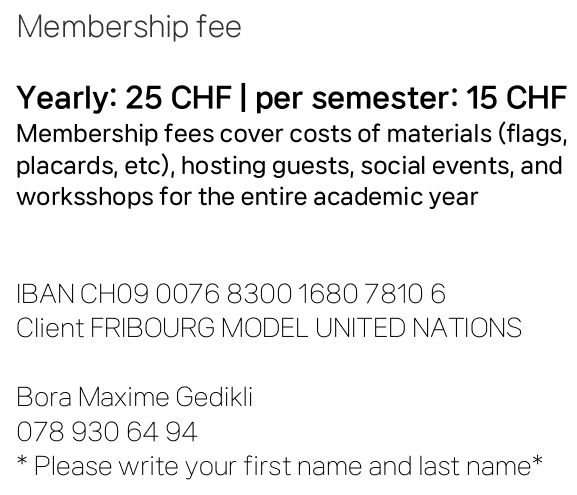Viewport: 577px width, 495px height.
Task: Click the 25 CHF yearly amount
Action: click(178, 98)
